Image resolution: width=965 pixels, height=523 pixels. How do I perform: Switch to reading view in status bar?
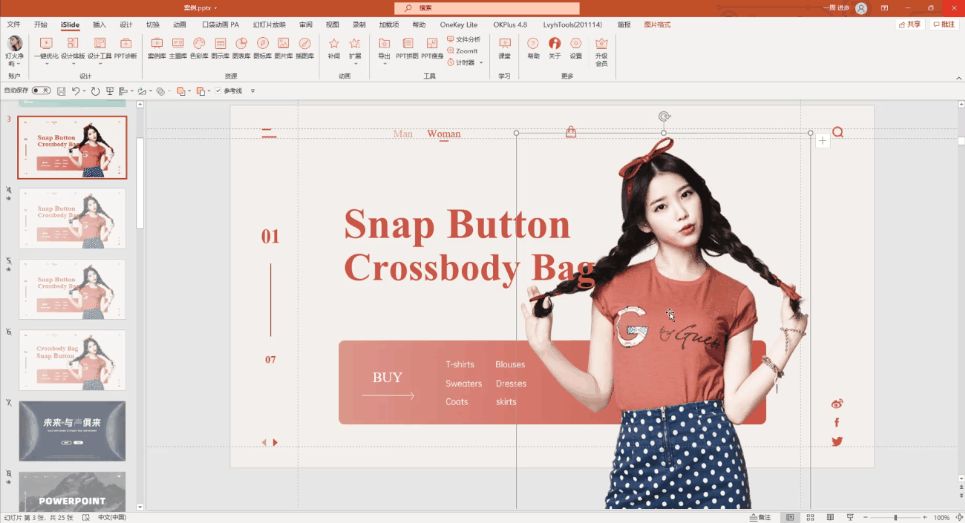830,517
